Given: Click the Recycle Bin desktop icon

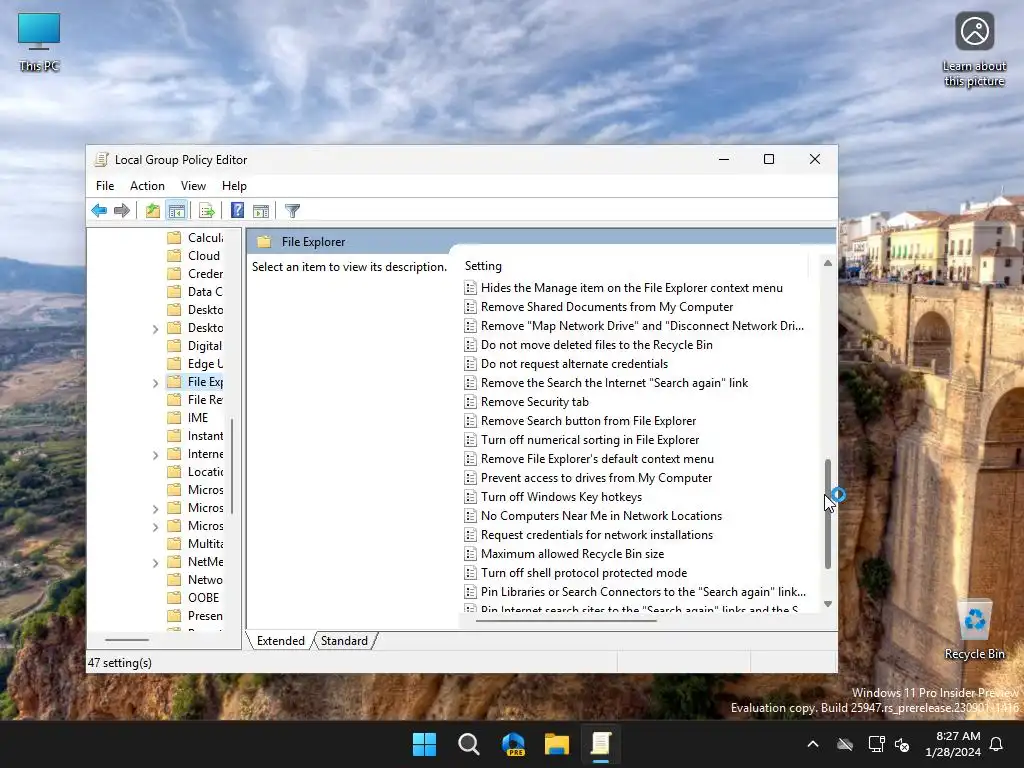Looking at the screenshot, I should click(x=974, y=630).
